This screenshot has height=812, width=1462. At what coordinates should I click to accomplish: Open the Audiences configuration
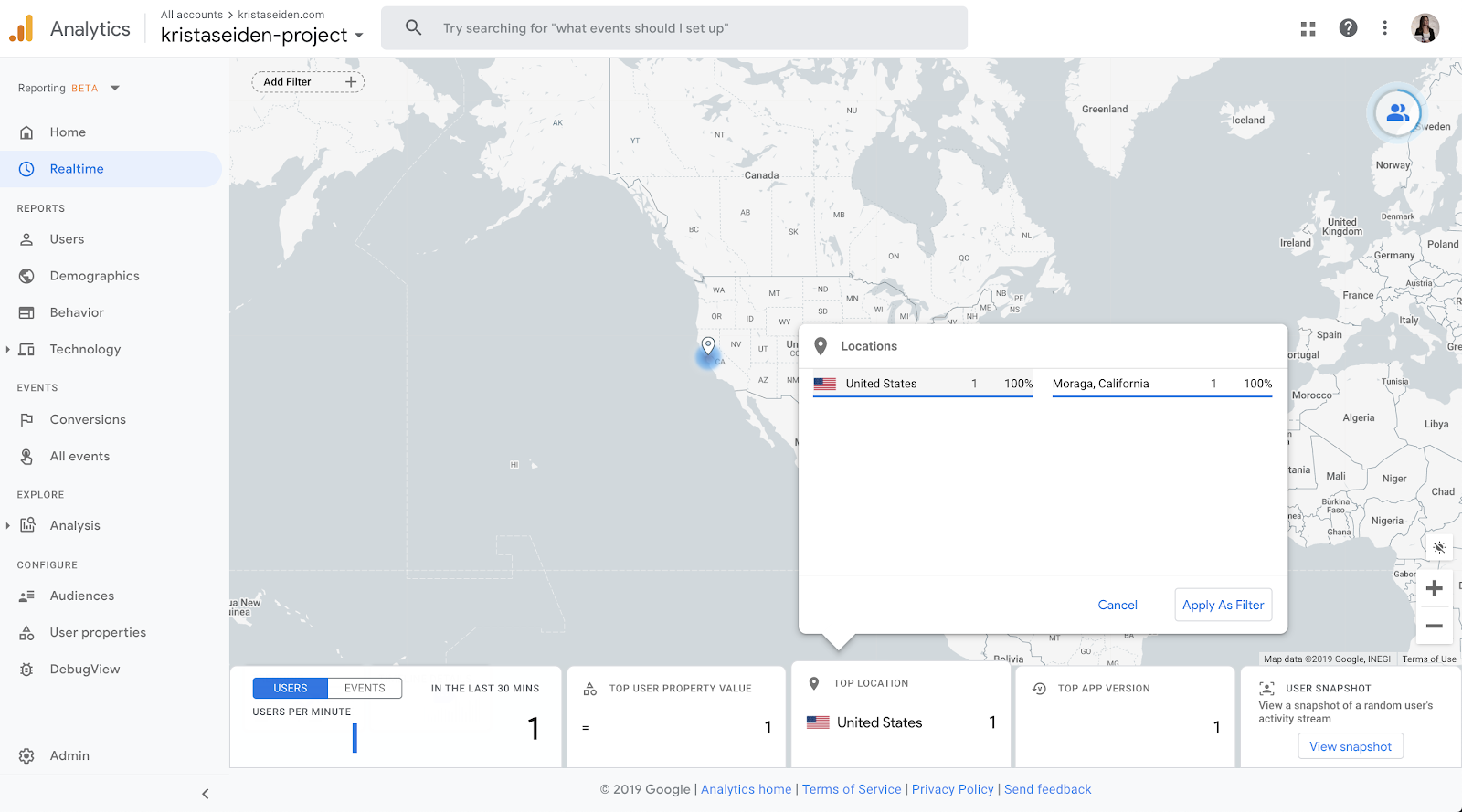pyautogui.click(x=82, y=596)
